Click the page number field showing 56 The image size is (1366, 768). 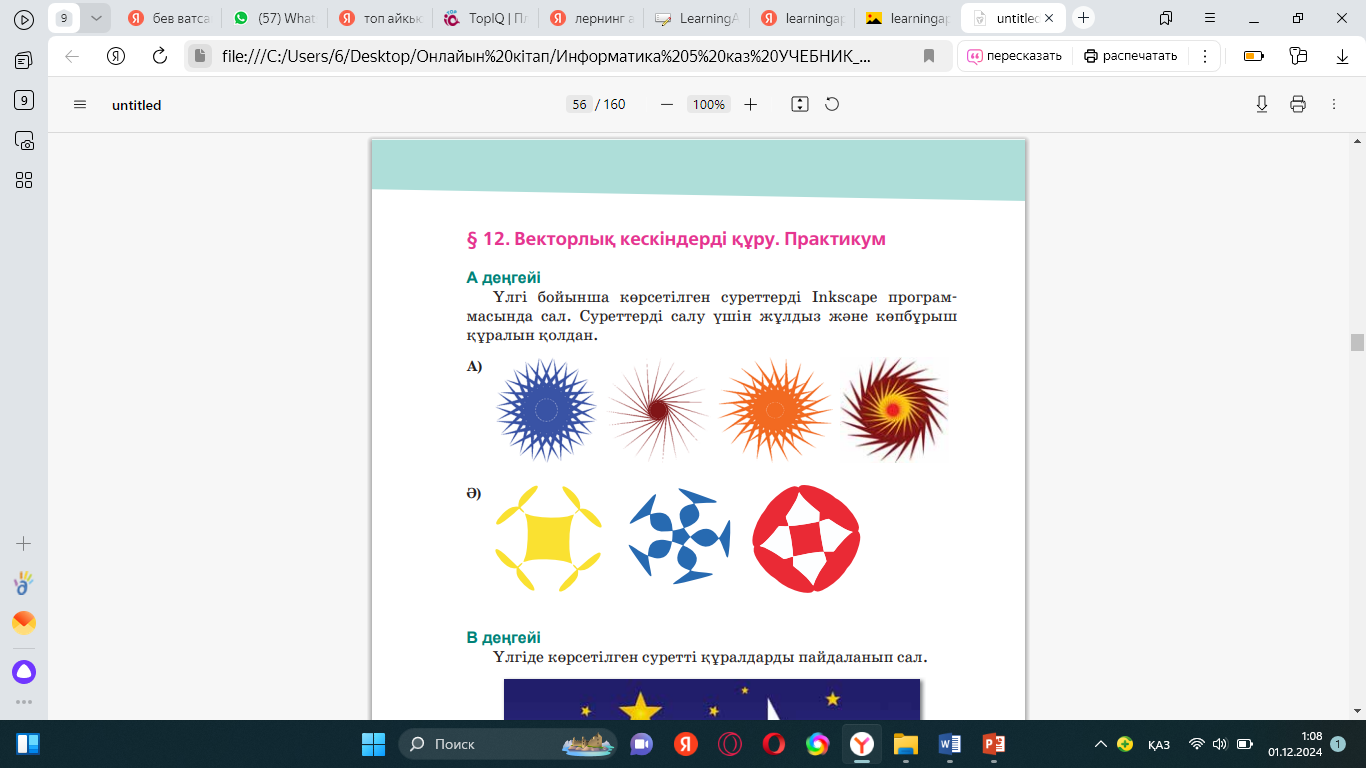(578, 104)
